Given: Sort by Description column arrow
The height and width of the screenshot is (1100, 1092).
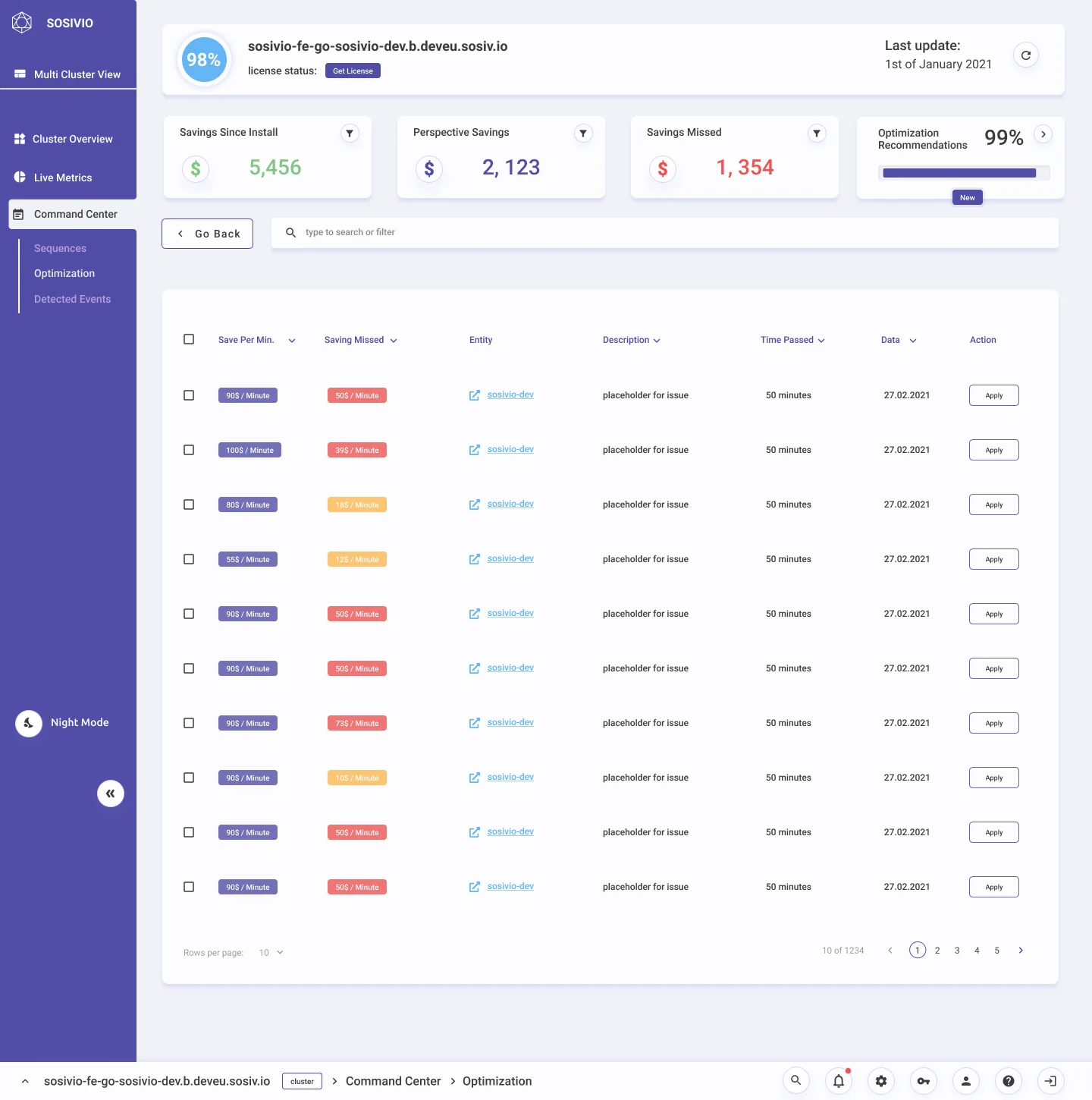Looking at the screenshot, I should click(x=657, y=341).
